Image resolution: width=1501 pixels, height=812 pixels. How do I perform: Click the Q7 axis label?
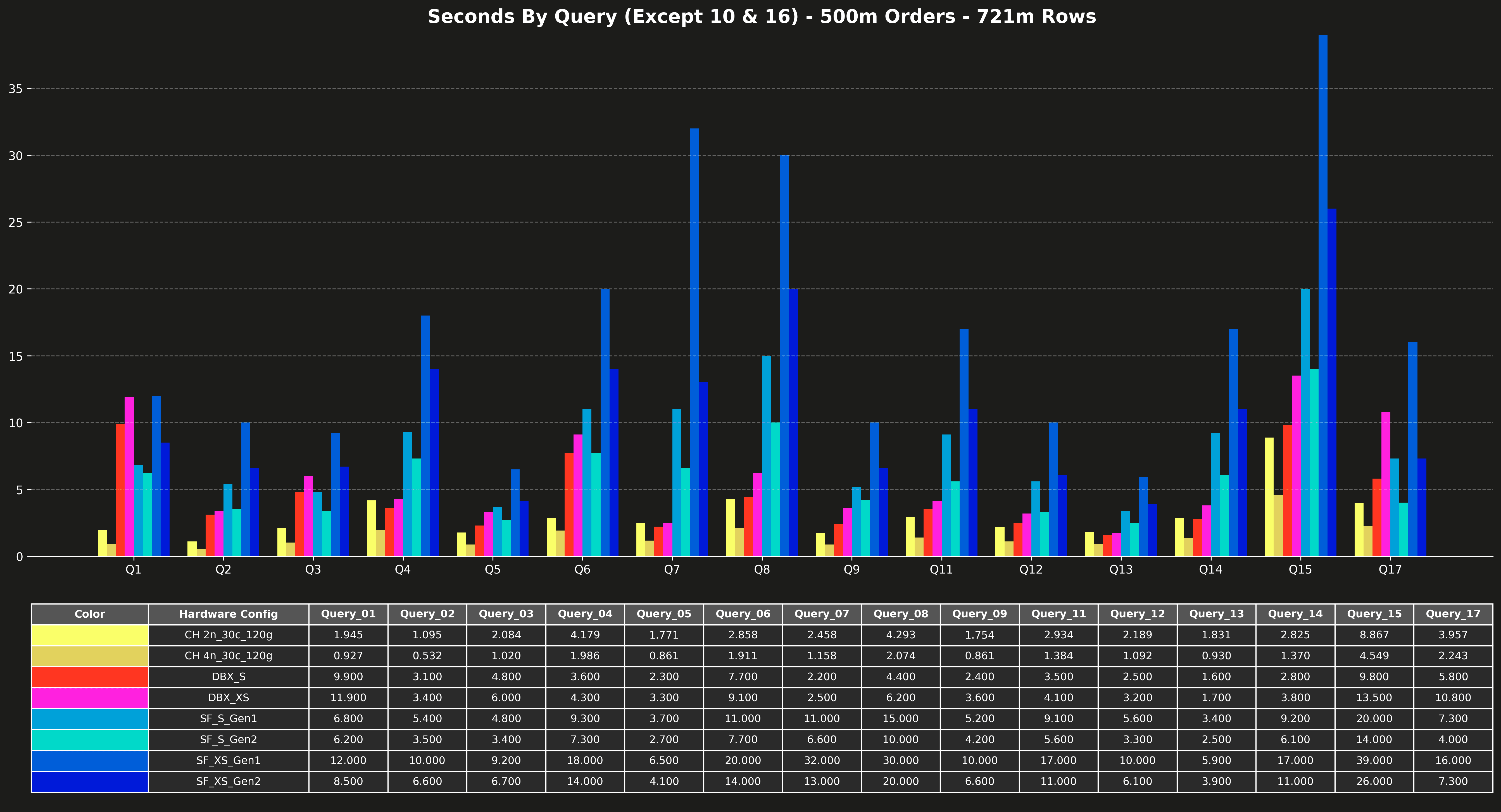(672, 570)
